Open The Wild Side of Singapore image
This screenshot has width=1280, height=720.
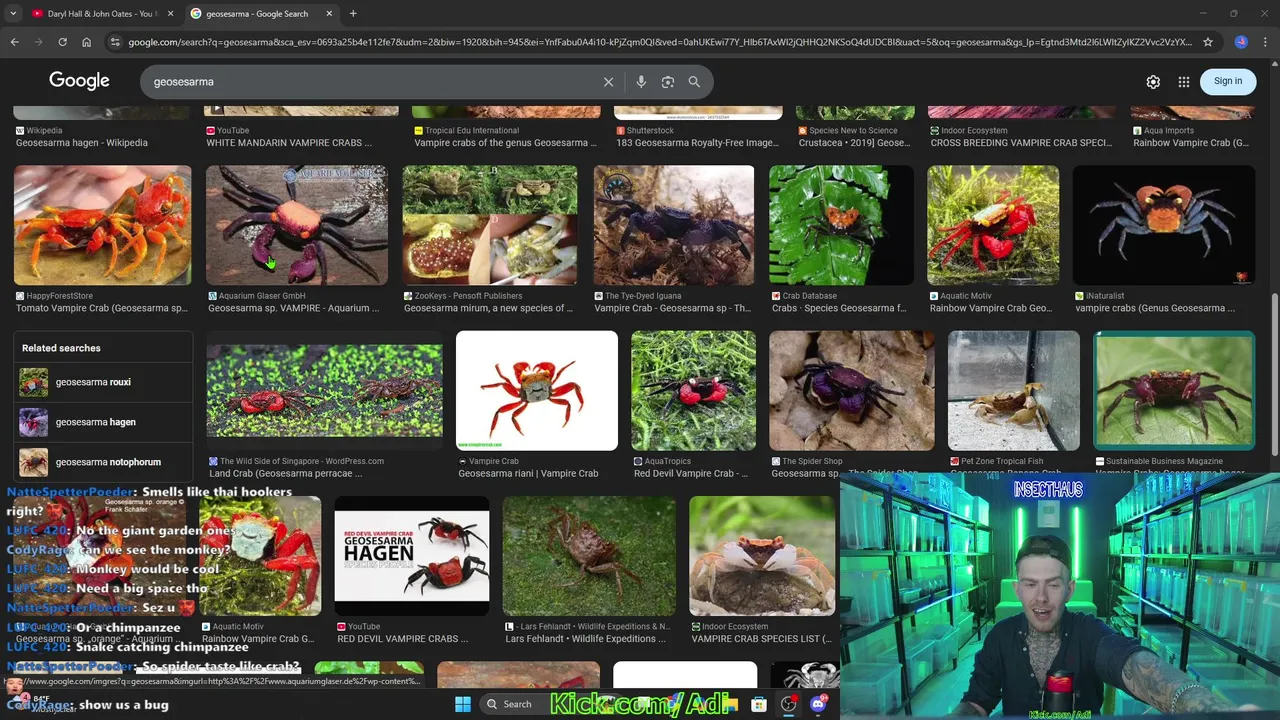pos(324,391)
